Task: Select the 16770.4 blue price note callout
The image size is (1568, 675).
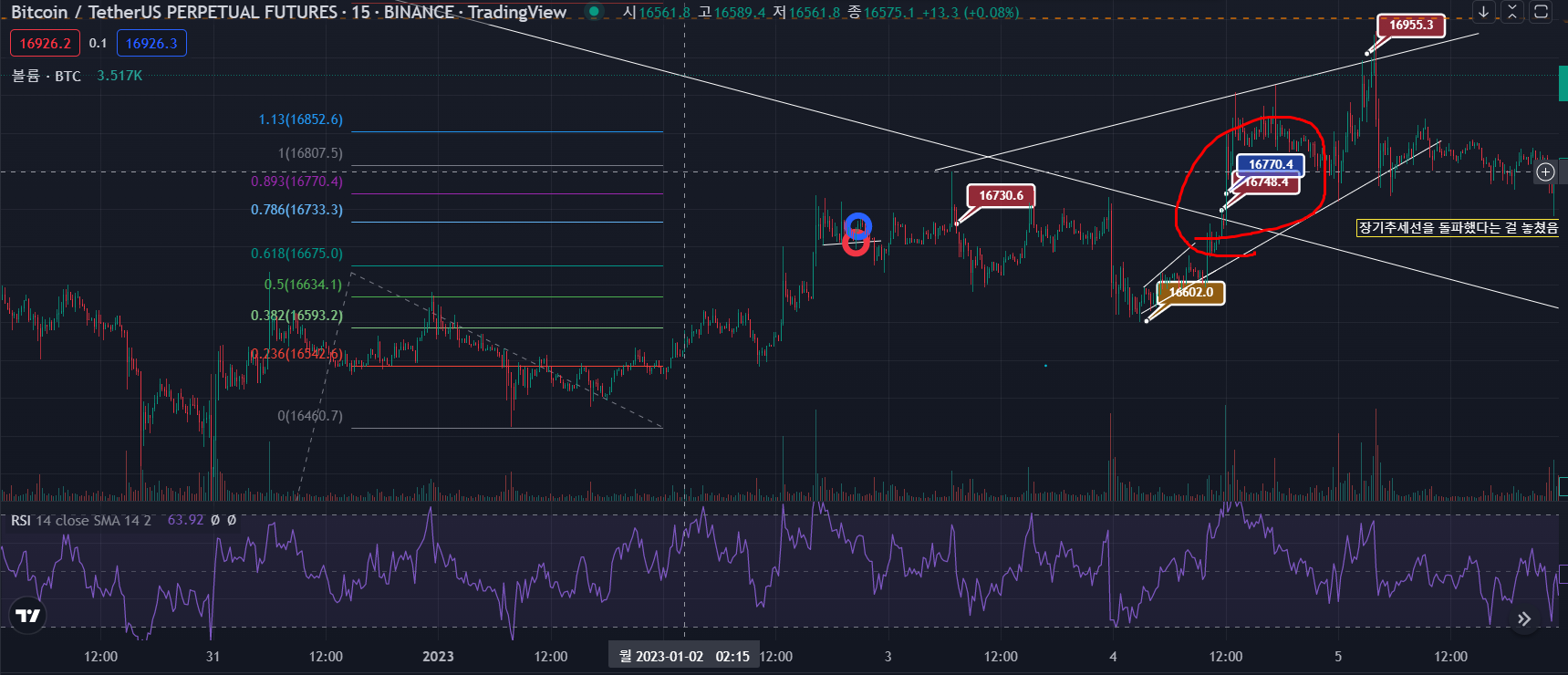Action: [1271, 164]
